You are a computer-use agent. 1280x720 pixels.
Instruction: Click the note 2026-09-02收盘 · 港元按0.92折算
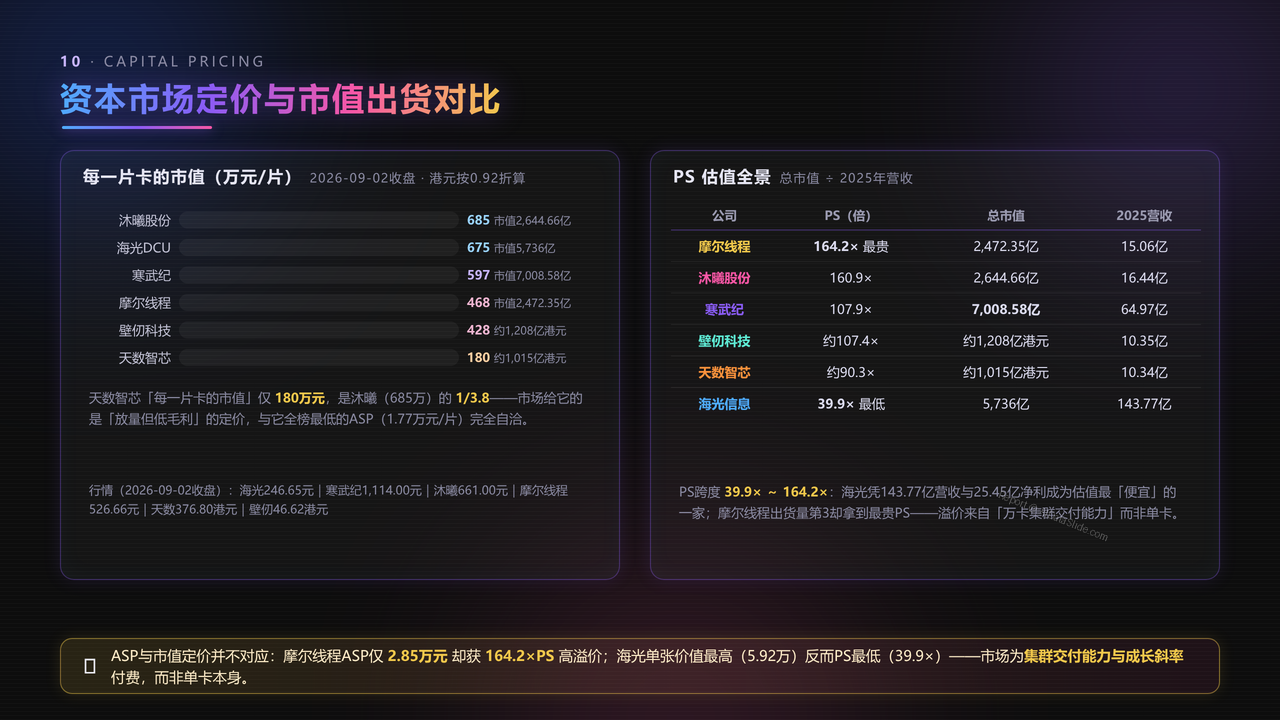(x=417, y=178)
